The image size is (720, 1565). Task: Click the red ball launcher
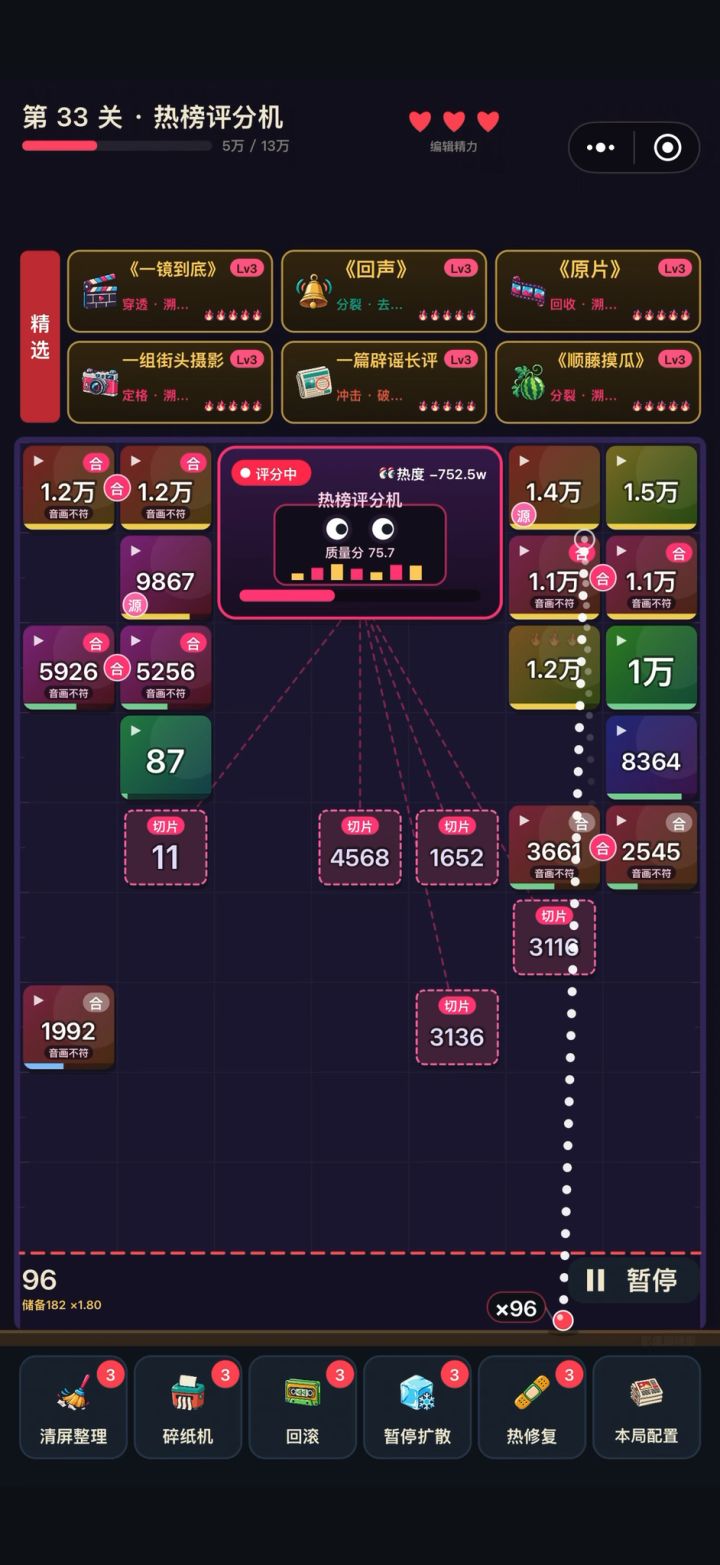(563, 1320)
